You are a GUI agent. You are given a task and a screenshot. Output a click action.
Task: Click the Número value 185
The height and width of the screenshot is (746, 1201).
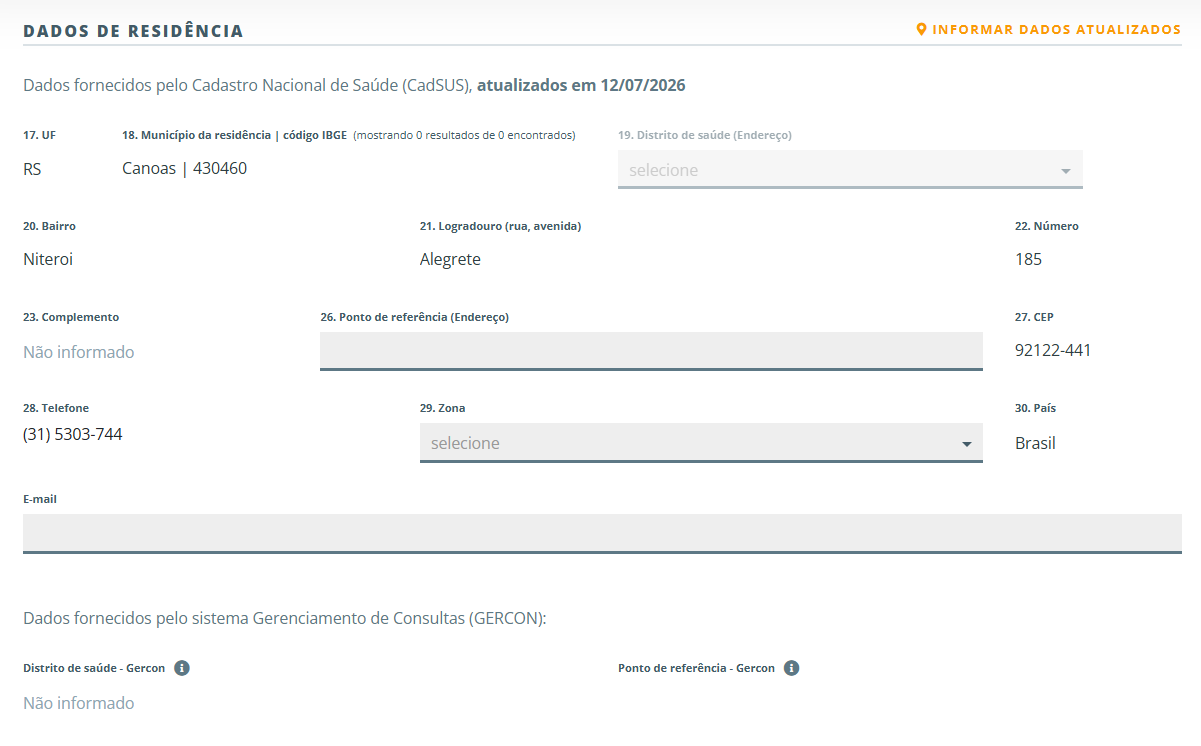coord(1028,260)
